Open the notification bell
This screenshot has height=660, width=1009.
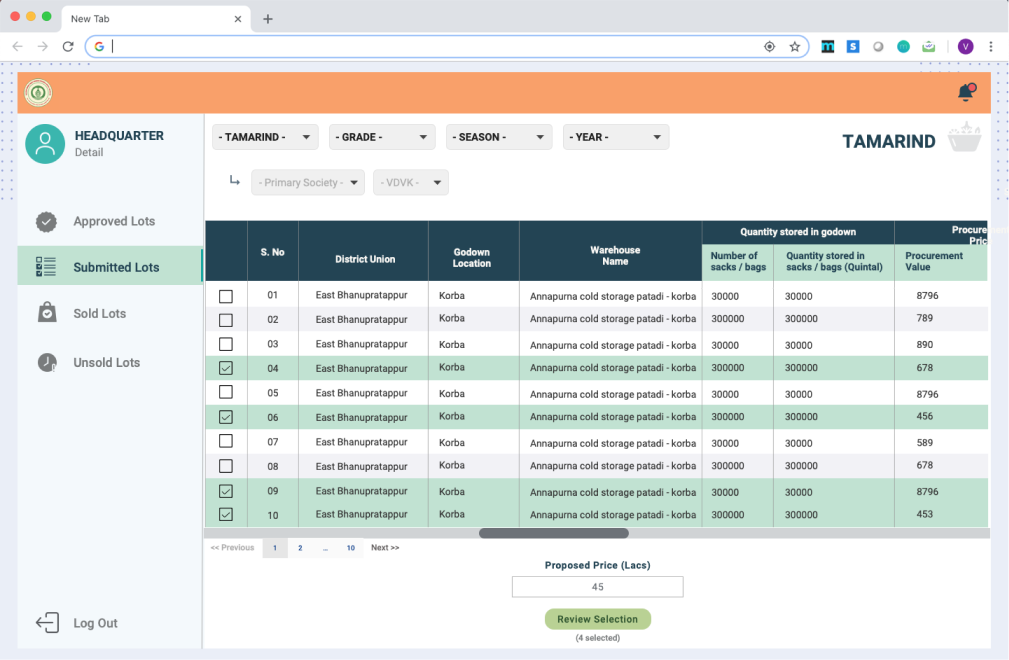click(x=966, y=92)
